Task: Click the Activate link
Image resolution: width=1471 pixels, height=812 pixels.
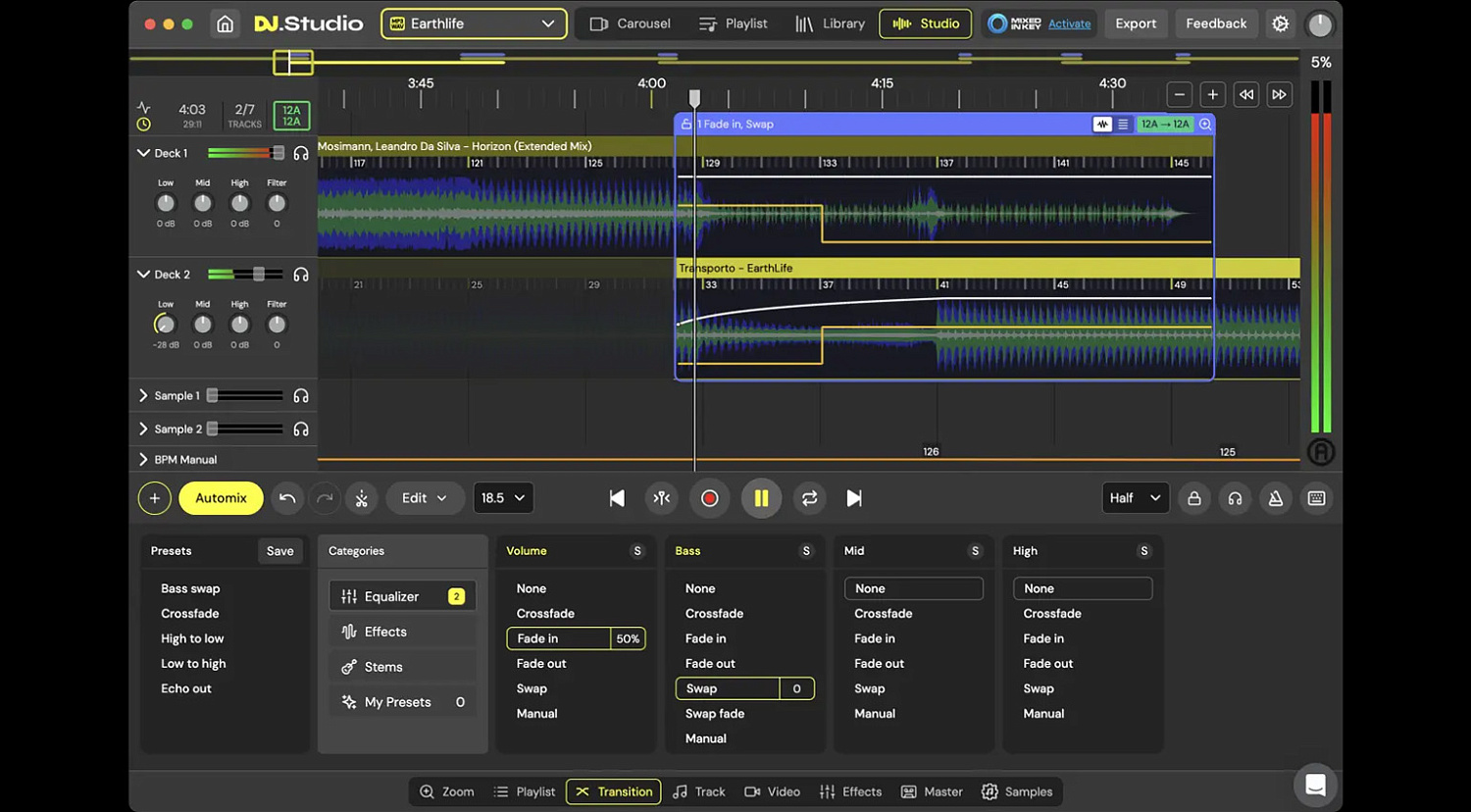Action: click(x=1069, y=24)
